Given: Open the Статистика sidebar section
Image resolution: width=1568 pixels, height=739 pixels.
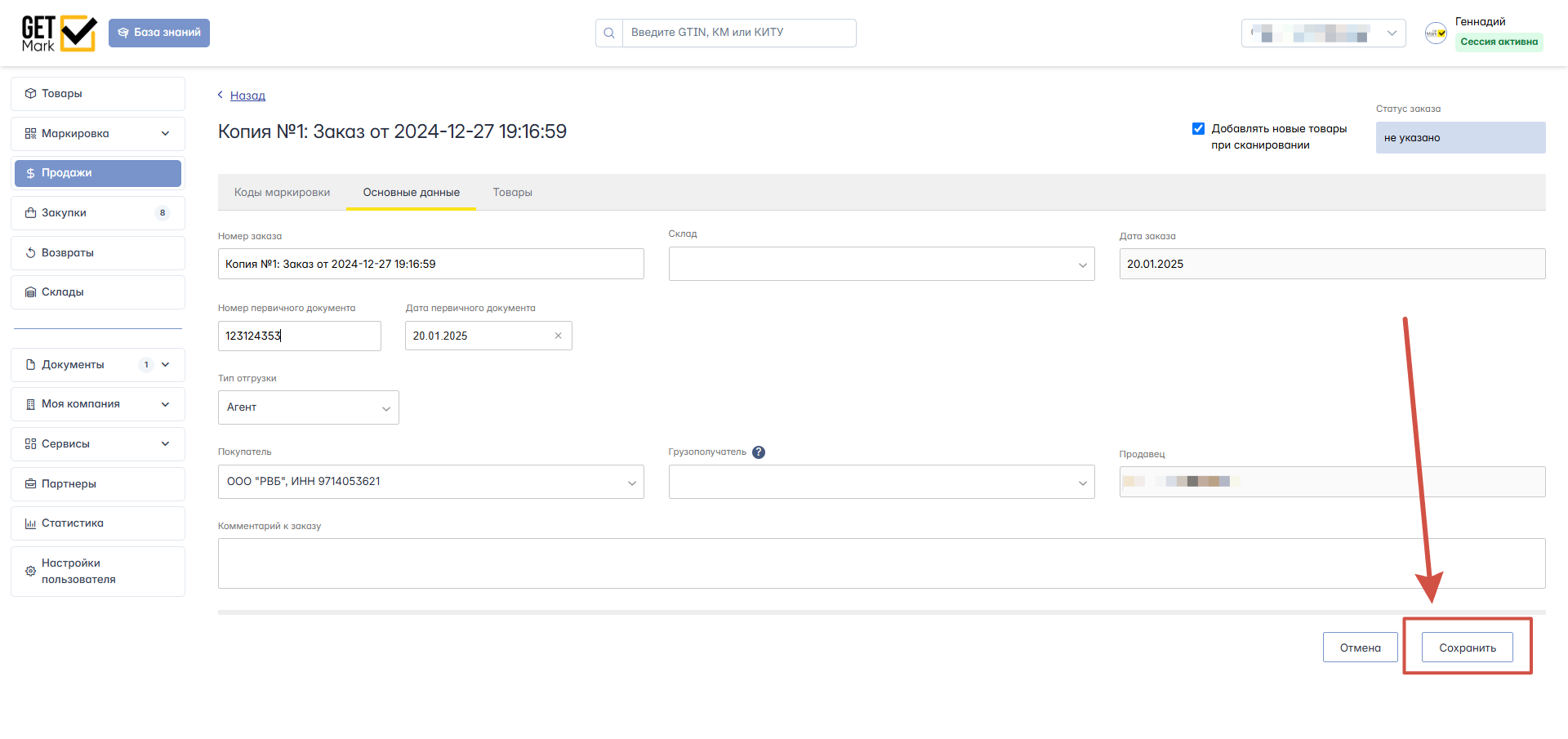Looking at the screenshot, I should (x=98, y=523).
